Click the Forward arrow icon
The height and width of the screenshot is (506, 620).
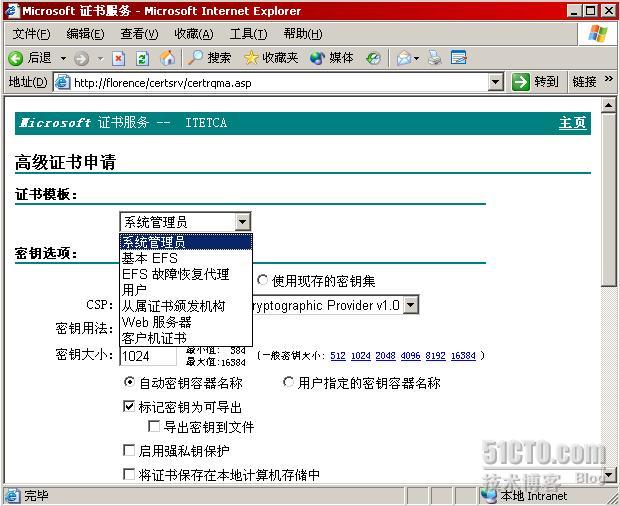click(81, 59)
